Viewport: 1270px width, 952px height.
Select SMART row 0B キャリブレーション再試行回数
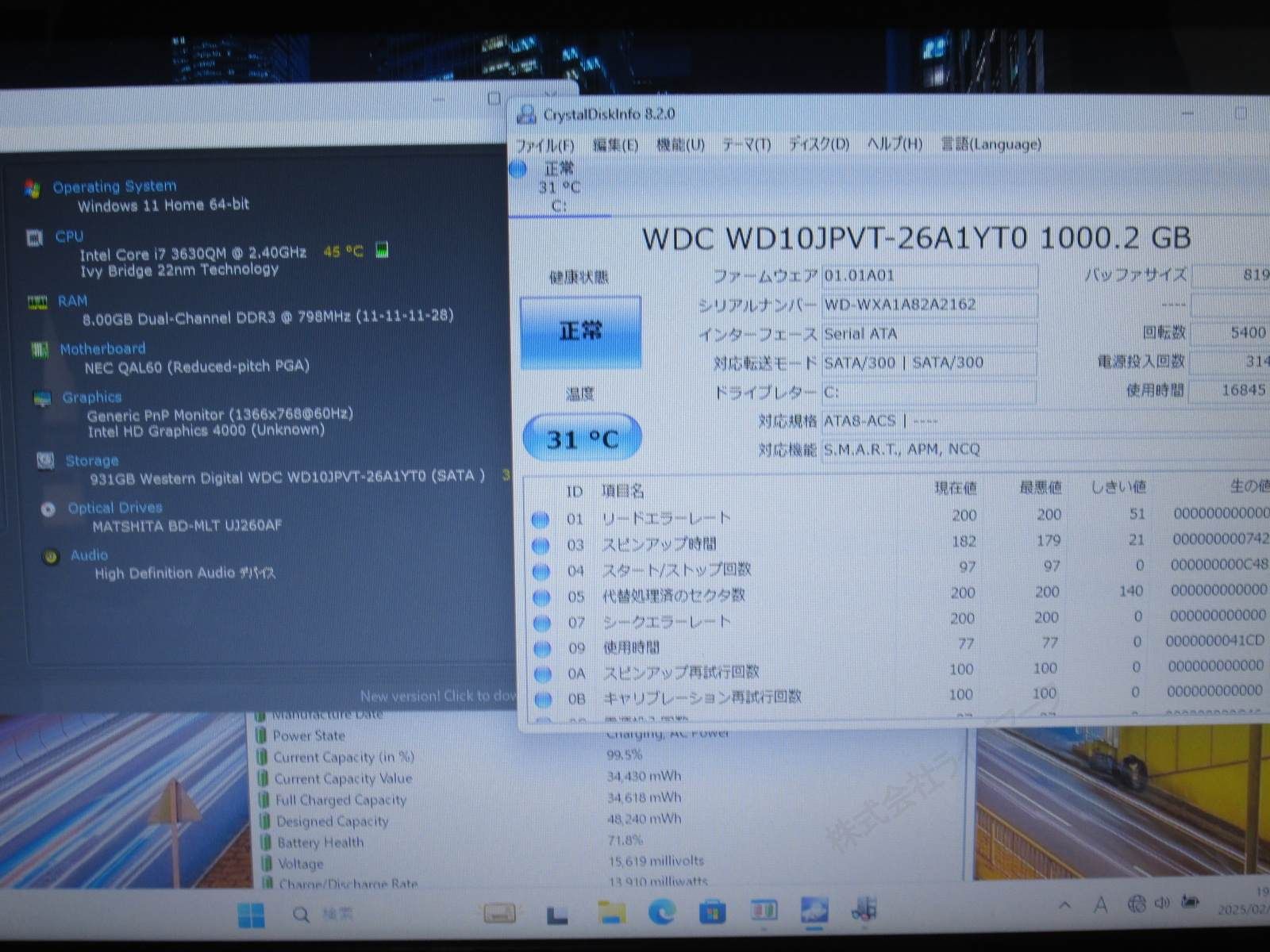897,697
